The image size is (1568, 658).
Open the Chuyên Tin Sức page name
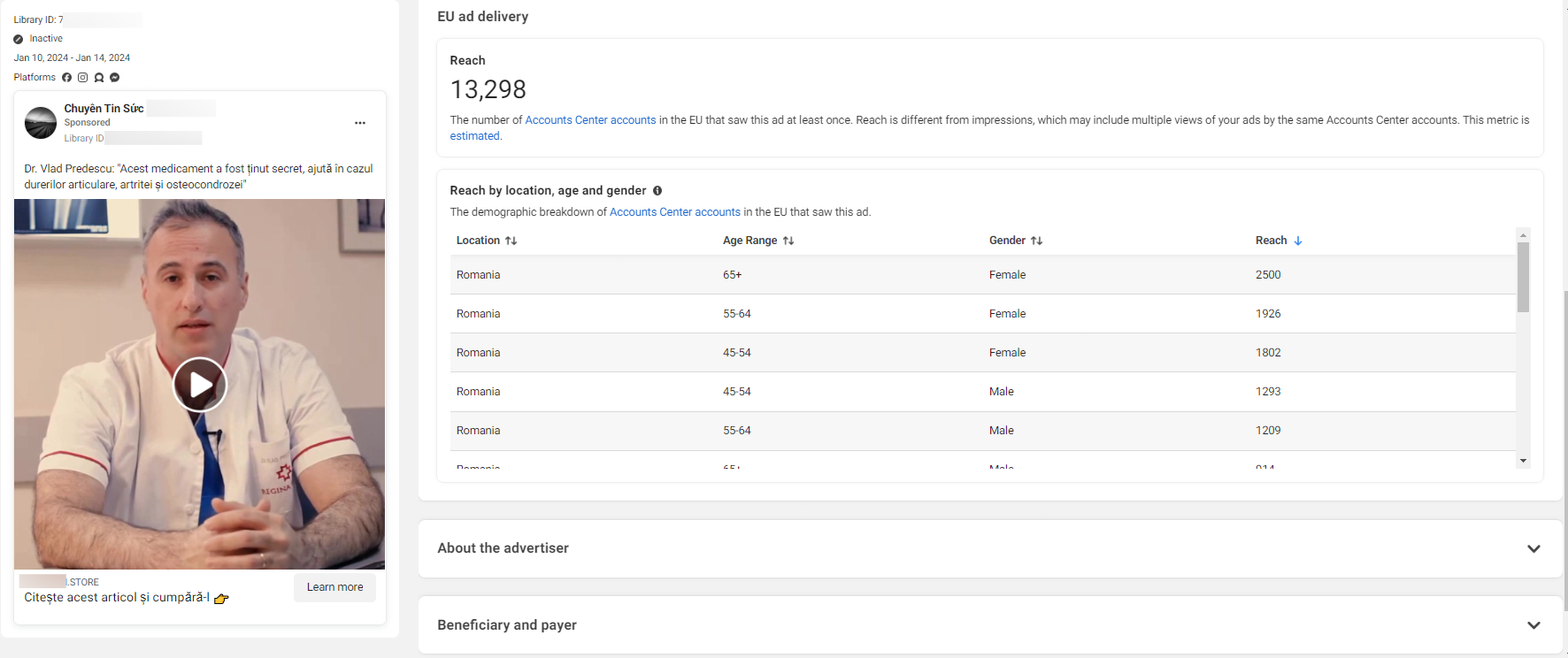coord(104,109)
